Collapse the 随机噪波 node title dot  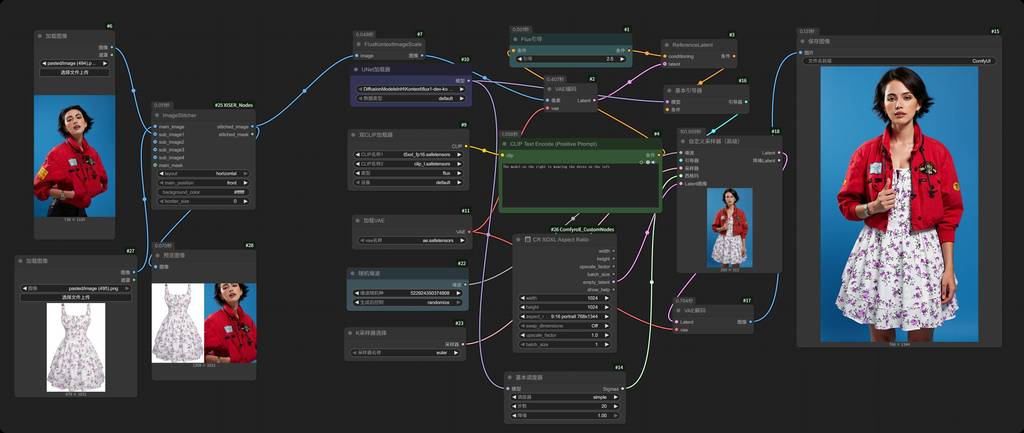tap(353, 274)
